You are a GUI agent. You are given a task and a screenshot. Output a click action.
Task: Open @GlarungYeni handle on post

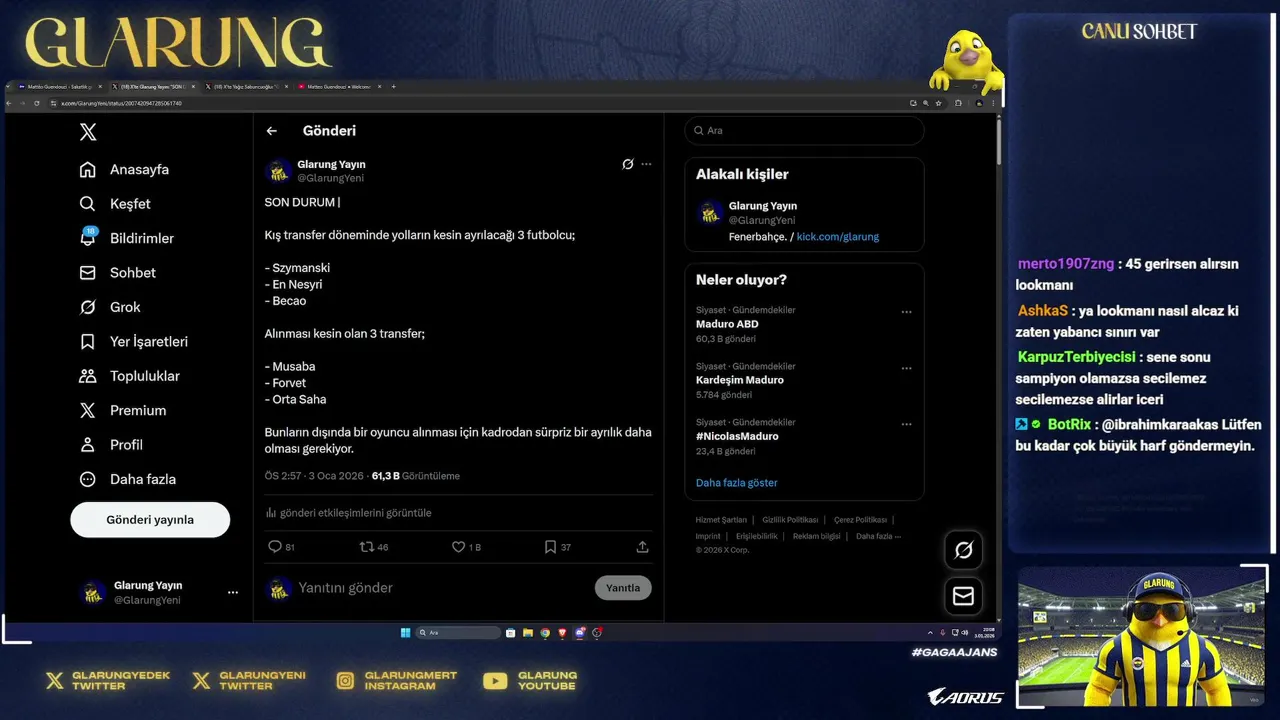[330, 178]
